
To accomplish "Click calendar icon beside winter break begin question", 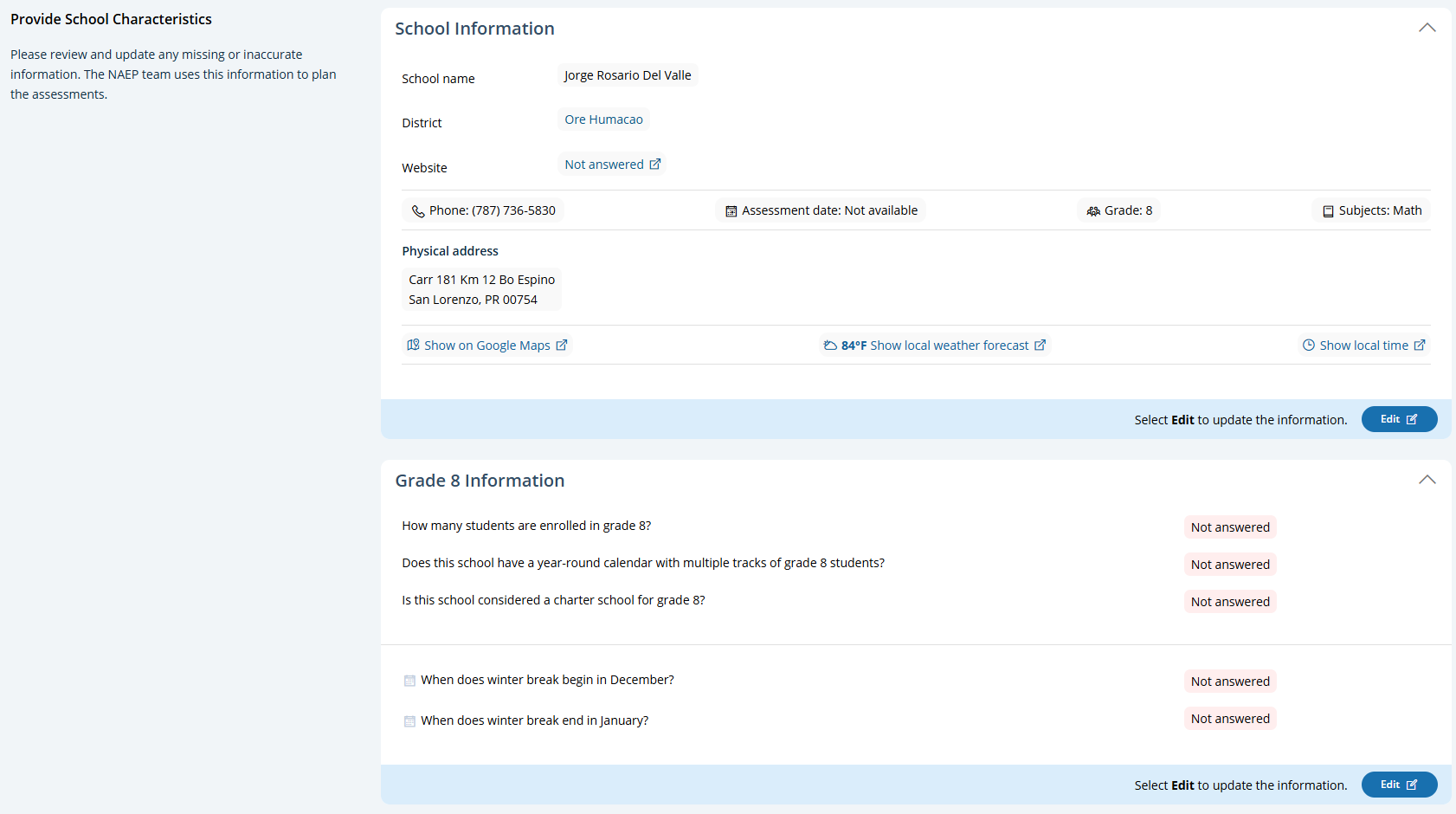I will pyautogui.click(x=409, y=681).
